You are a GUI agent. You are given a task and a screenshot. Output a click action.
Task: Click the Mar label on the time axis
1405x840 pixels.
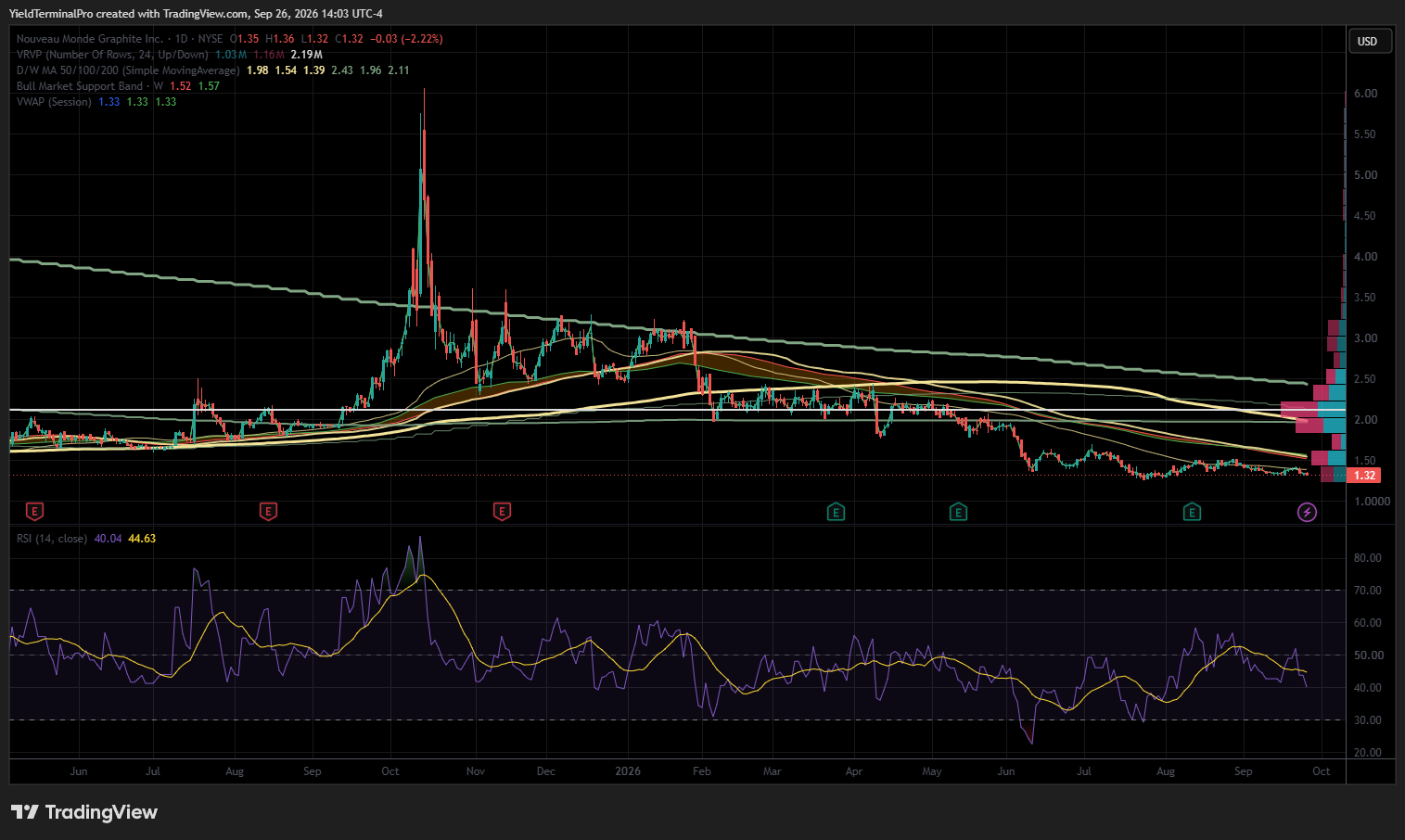click(773, 771)
